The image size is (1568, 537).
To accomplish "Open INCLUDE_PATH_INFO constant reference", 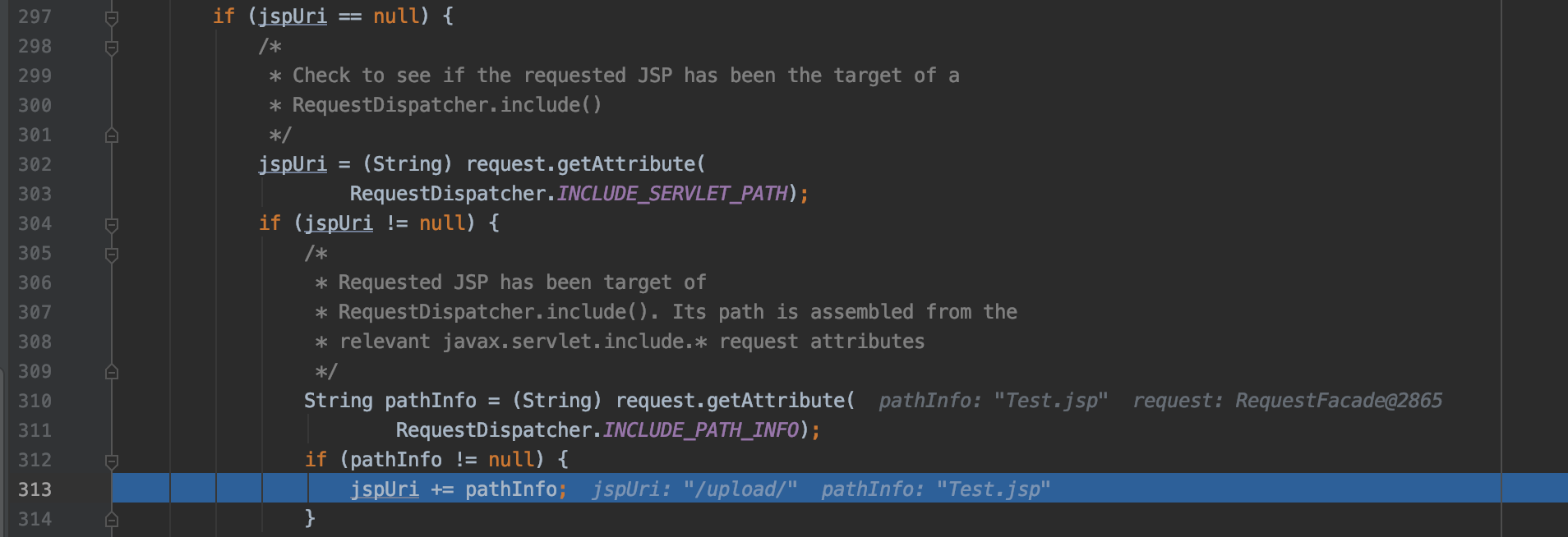I will pos(701,430).
